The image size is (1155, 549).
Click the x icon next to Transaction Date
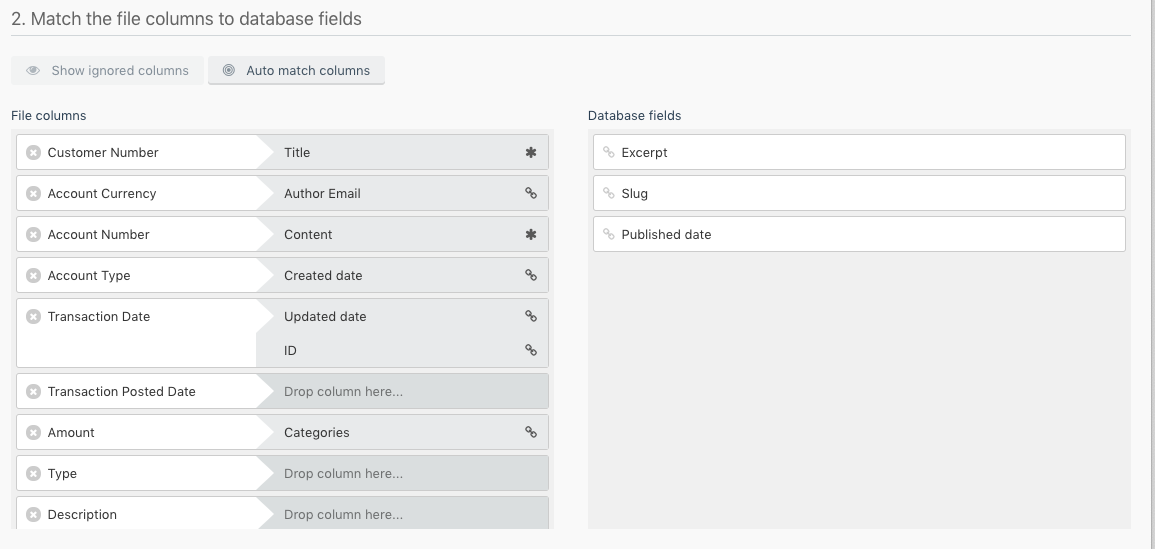(x=33, y=317)
